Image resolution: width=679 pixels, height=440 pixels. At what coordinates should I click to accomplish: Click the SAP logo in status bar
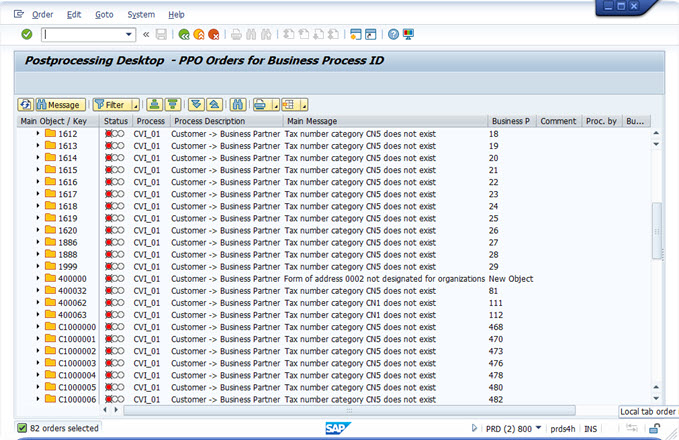338,428
